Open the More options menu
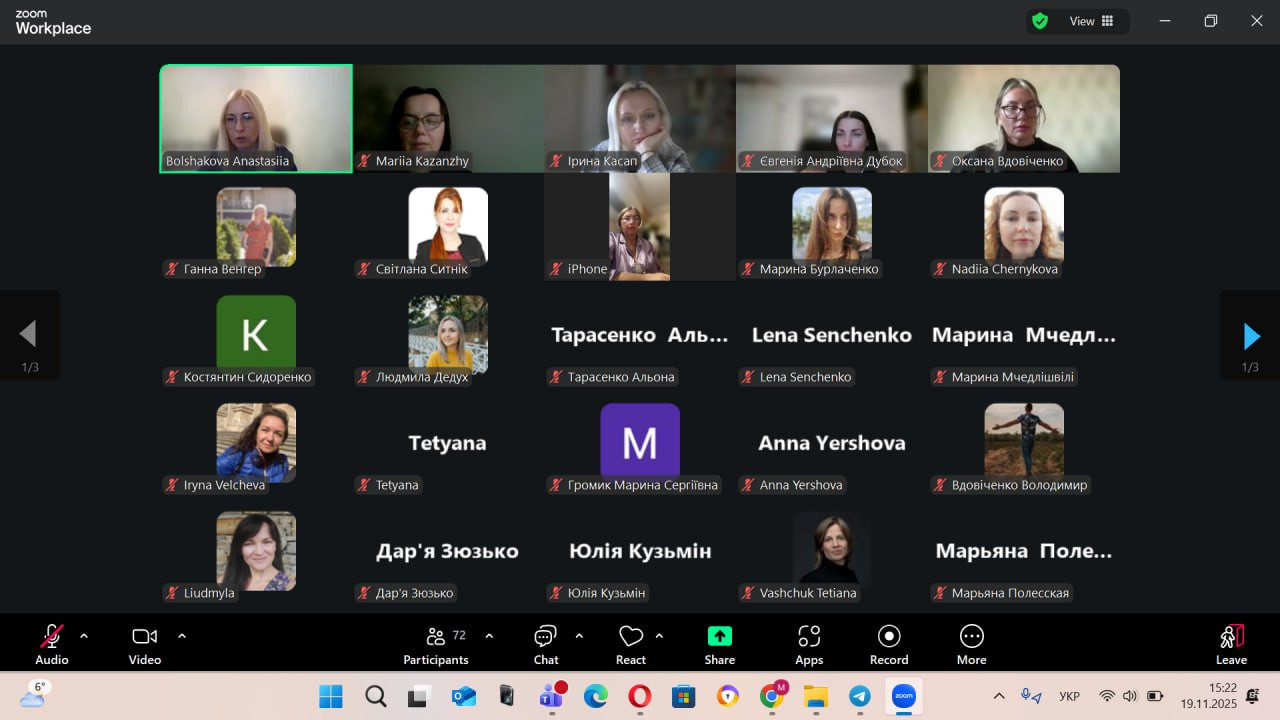Image resolution: width=1280 pixels, height=720 pixels. click(x=971, y=644)
